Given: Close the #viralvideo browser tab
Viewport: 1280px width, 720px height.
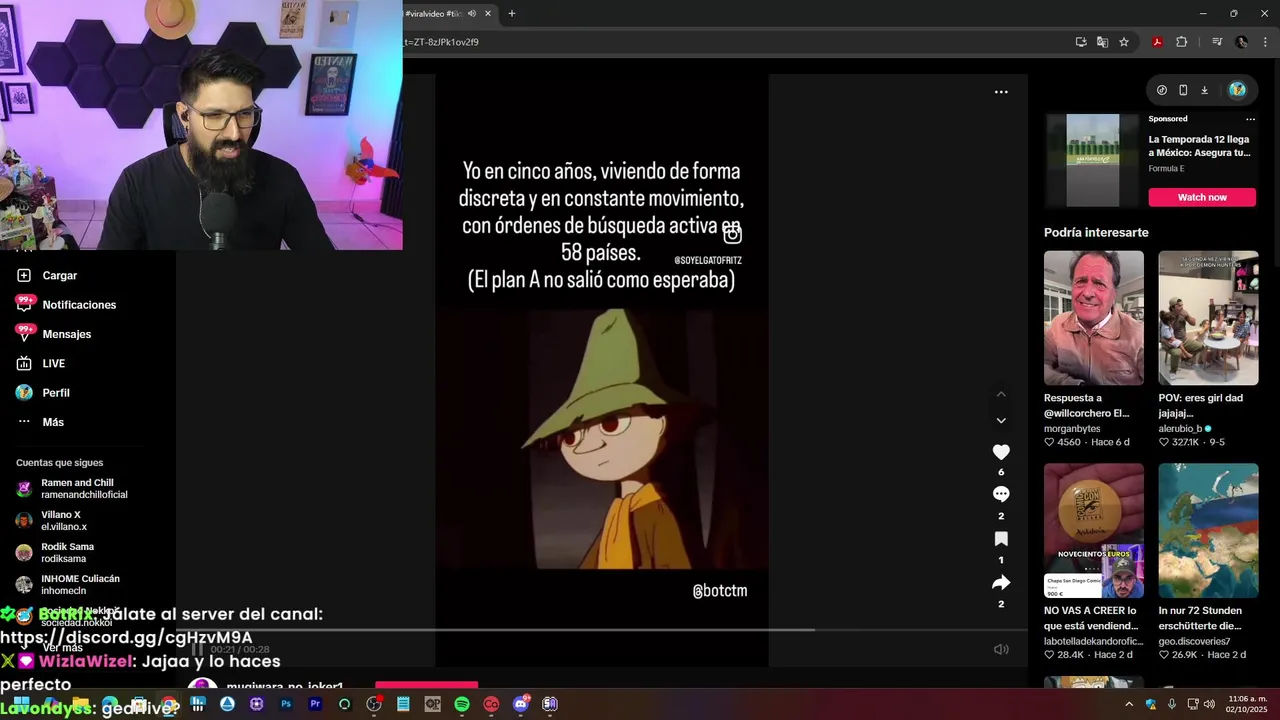Looking at the screenshot, I should tap(488, 14).
